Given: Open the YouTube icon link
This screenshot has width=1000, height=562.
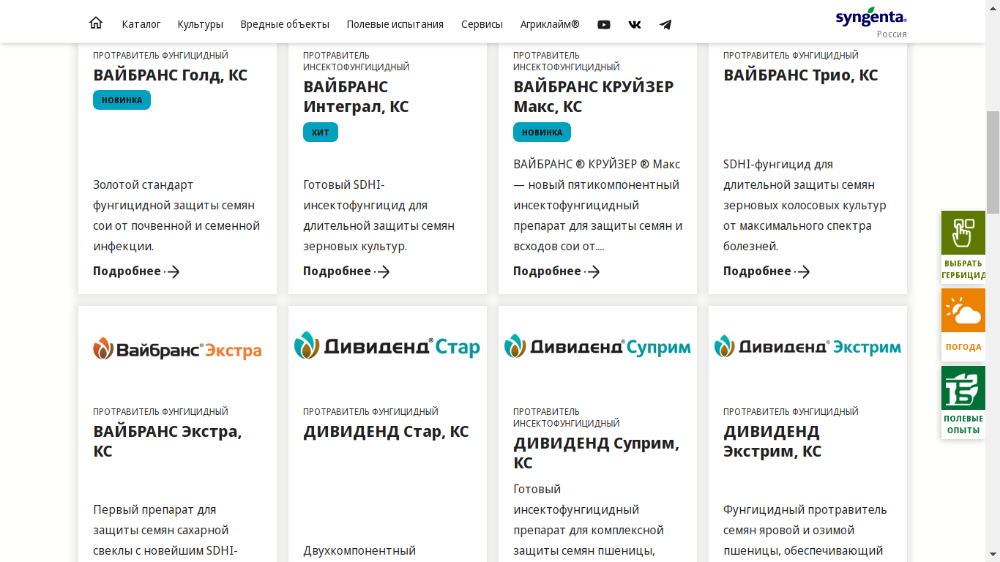Looking at the screenshot, I should 604,24.
